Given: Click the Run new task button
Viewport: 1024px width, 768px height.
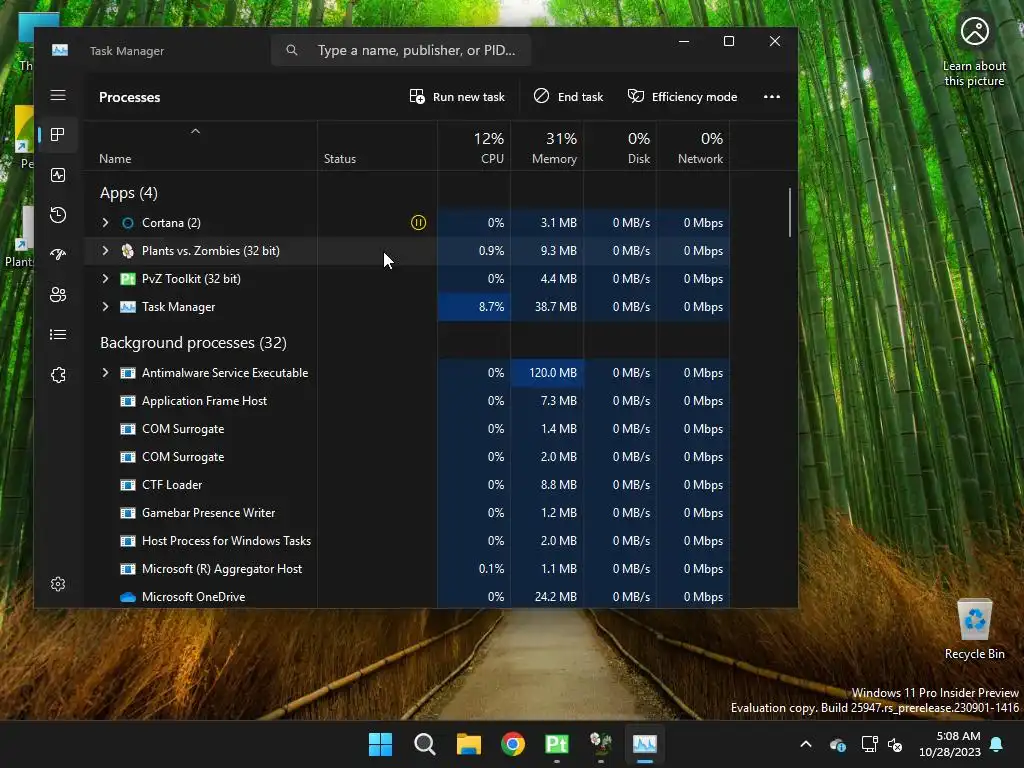Looking at the screenshot, I should point(457,97).
